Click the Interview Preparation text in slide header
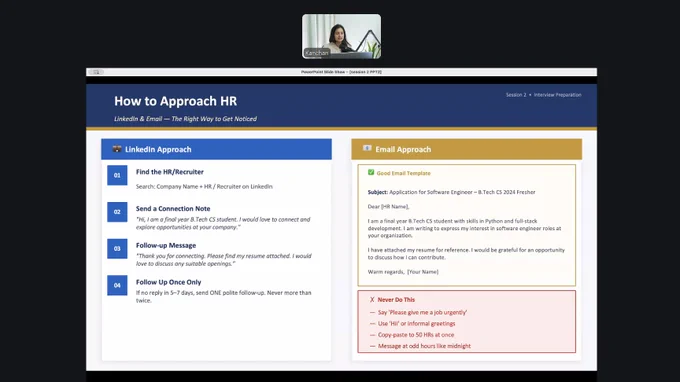 [x=558, y=95]
